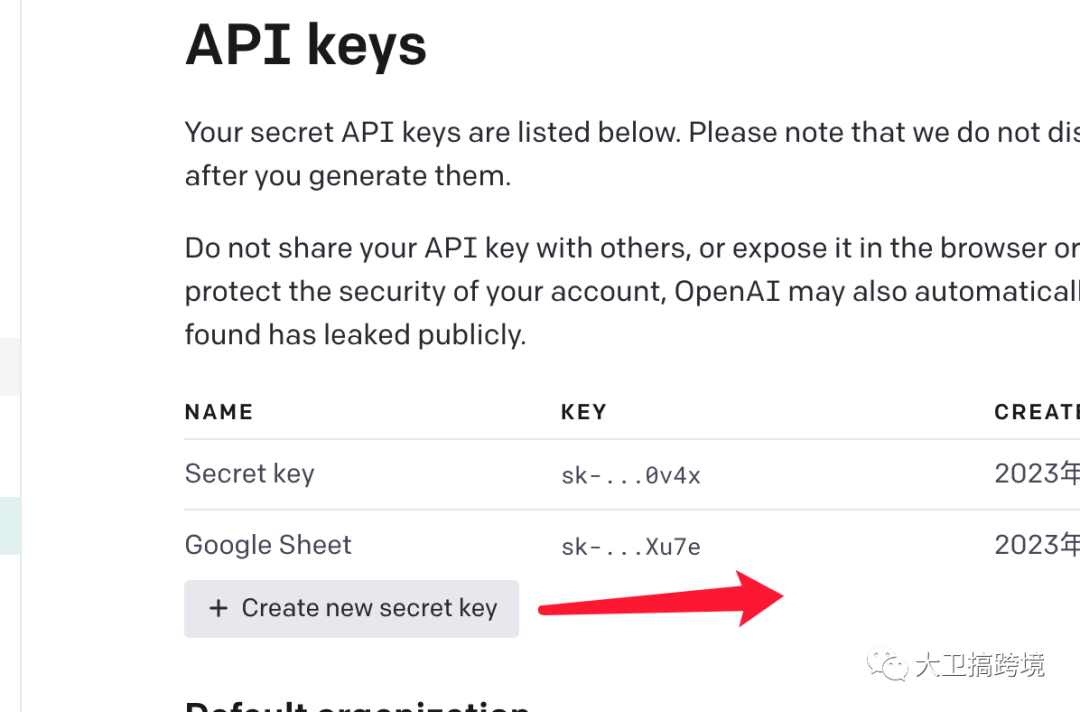Click the WeChat logo watermark icon
Viewport: 1080px width, 712px height.
point(888,664)
